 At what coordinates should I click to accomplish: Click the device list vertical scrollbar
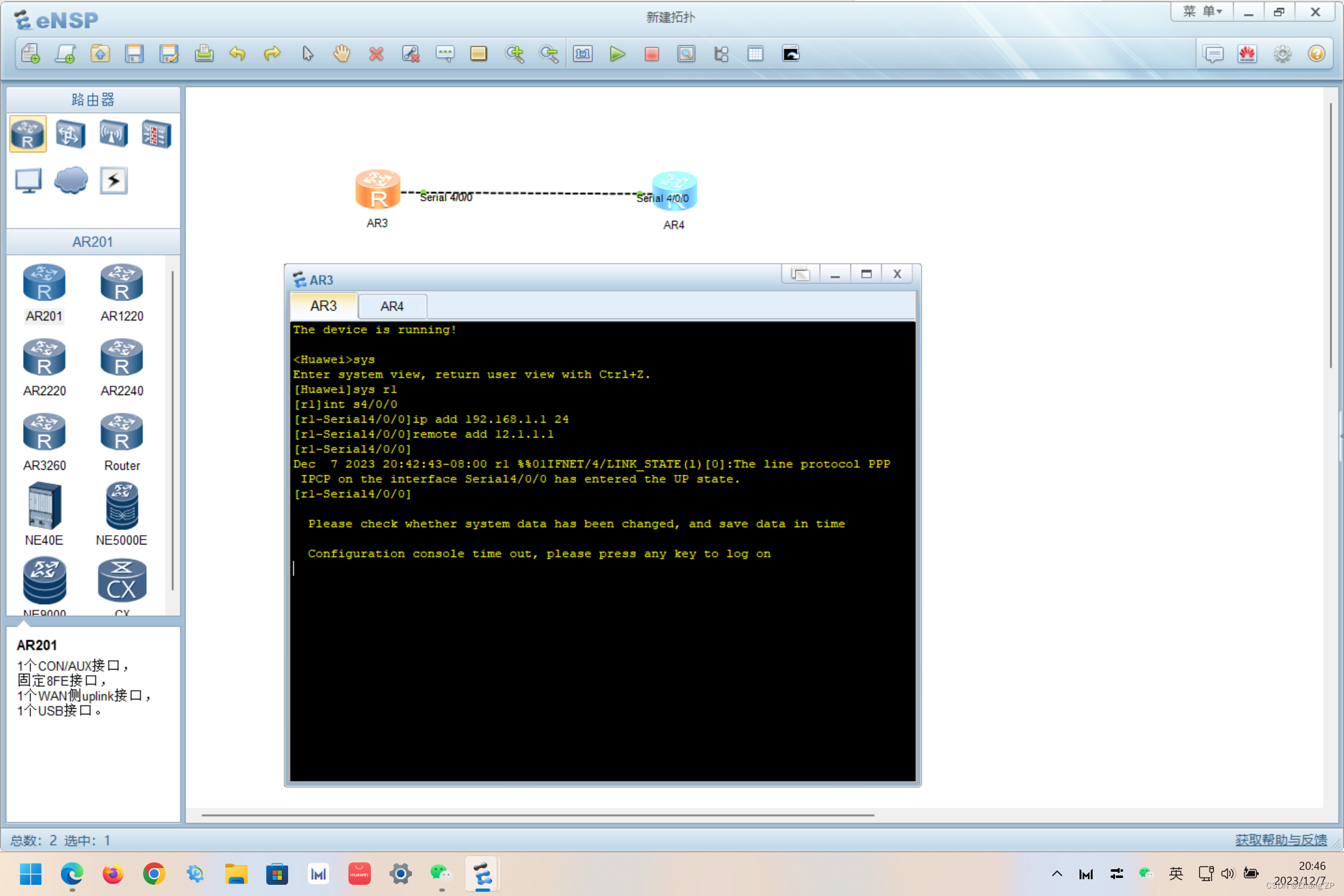coord(172,429)
